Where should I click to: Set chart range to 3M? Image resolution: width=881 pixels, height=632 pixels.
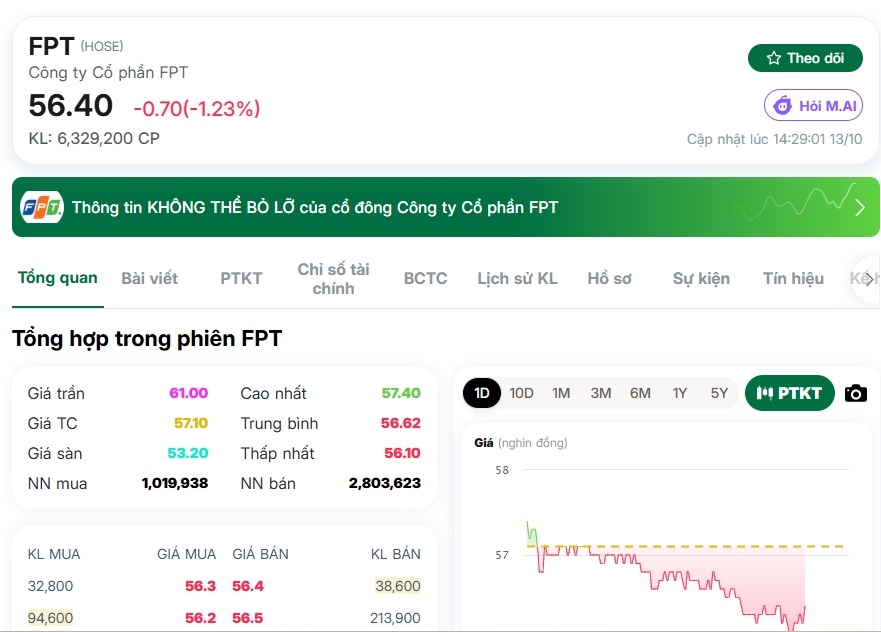[601, 393]
